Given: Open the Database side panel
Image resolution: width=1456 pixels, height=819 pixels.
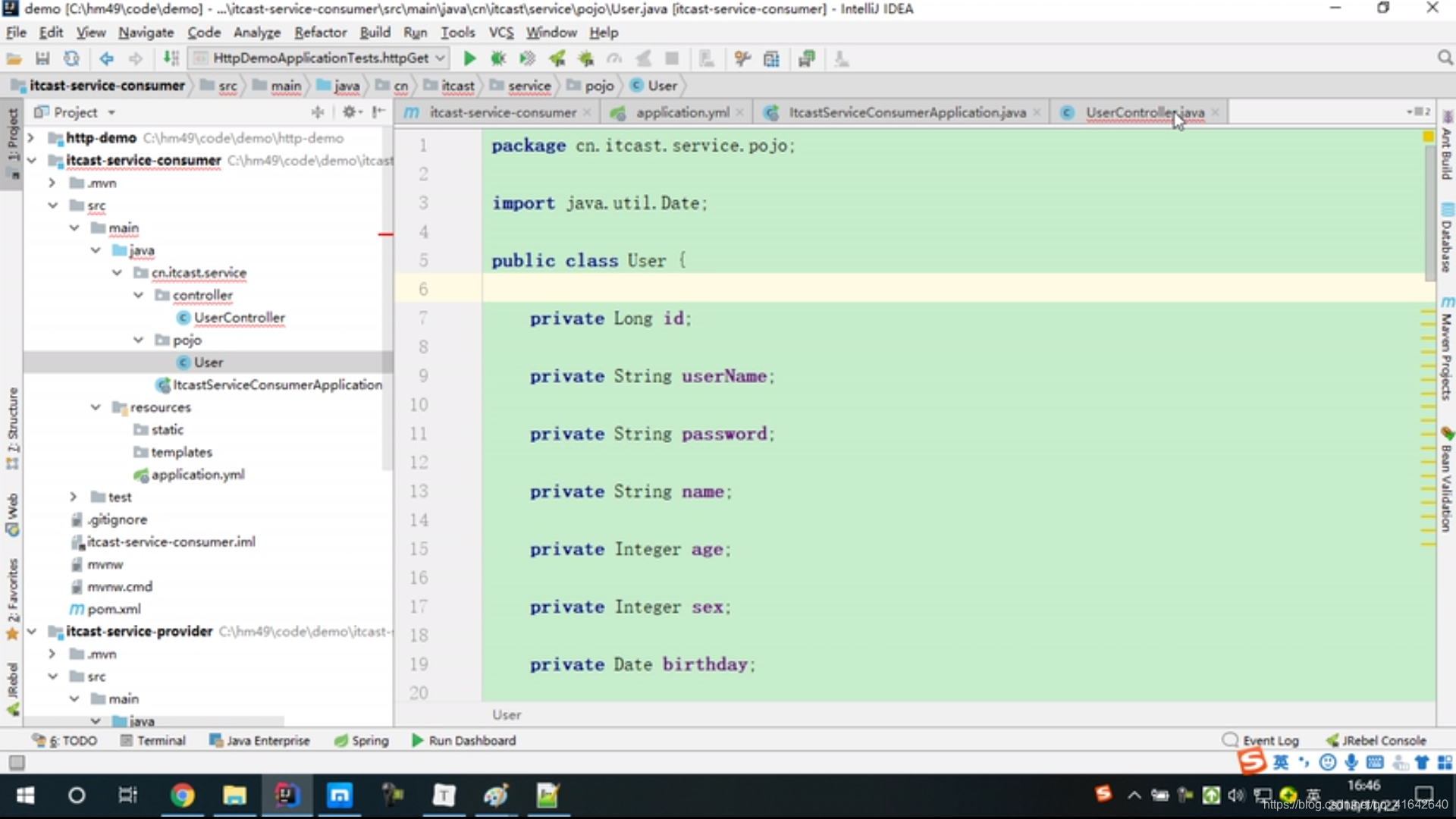Looking at the screenshot, I should [x=1447, y=239].
